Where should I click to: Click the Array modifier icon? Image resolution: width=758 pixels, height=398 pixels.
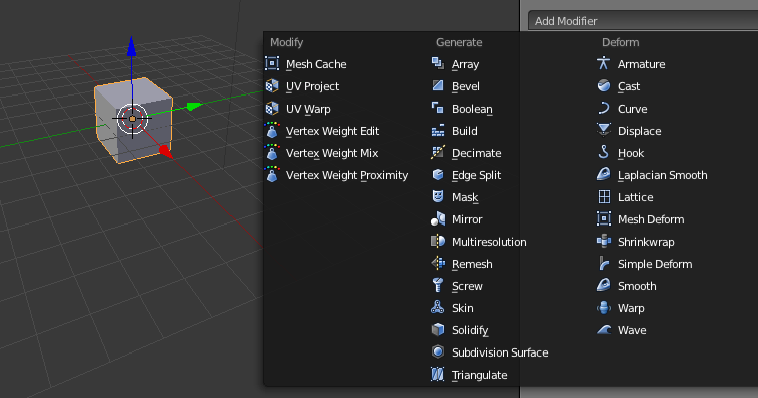coord(438,63)
